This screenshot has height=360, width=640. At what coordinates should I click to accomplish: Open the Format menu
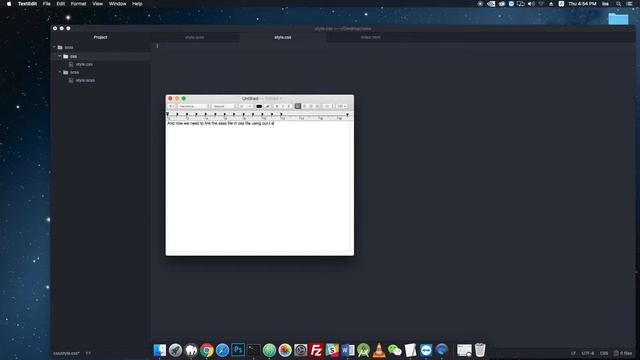coord(78,4)
